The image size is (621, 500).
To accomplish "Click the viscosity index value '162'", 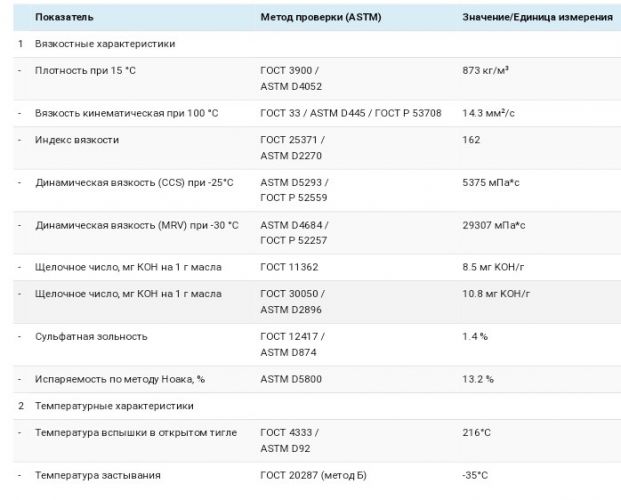I will pos(471,139).
